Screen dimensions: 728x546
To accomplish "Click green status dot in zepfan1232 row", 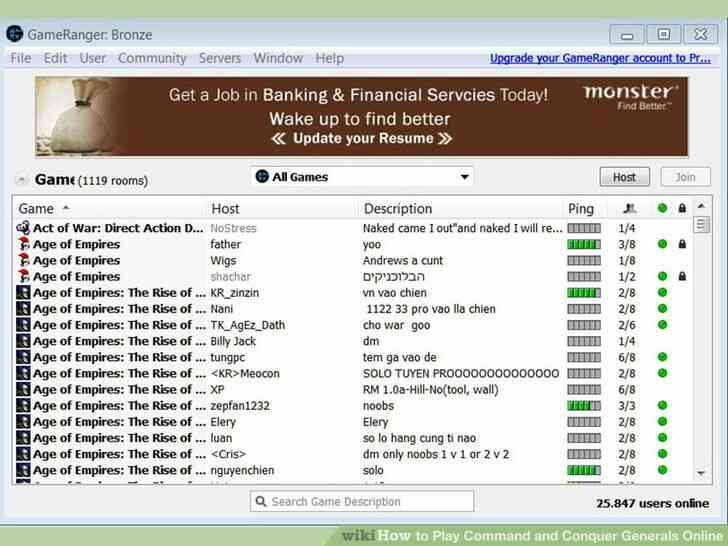I will pyautogui.click(x=663, y=405).
